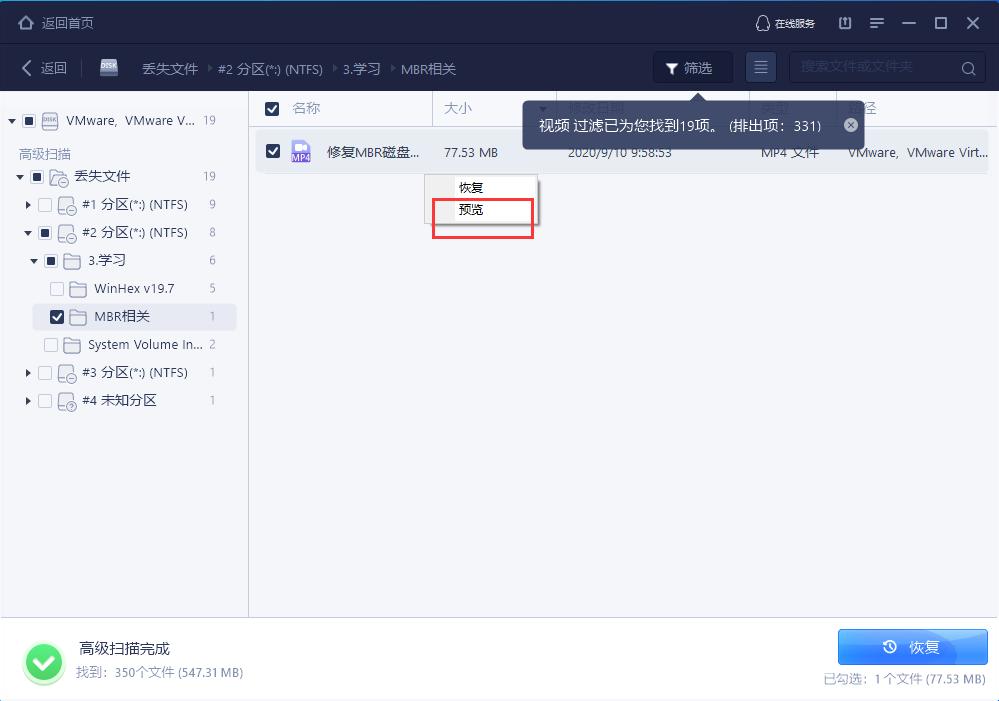The height and width of the screenshot is (701, 999).
Task: Check the WinHex v19.7 folder checkbox
Action: point(57,288)
